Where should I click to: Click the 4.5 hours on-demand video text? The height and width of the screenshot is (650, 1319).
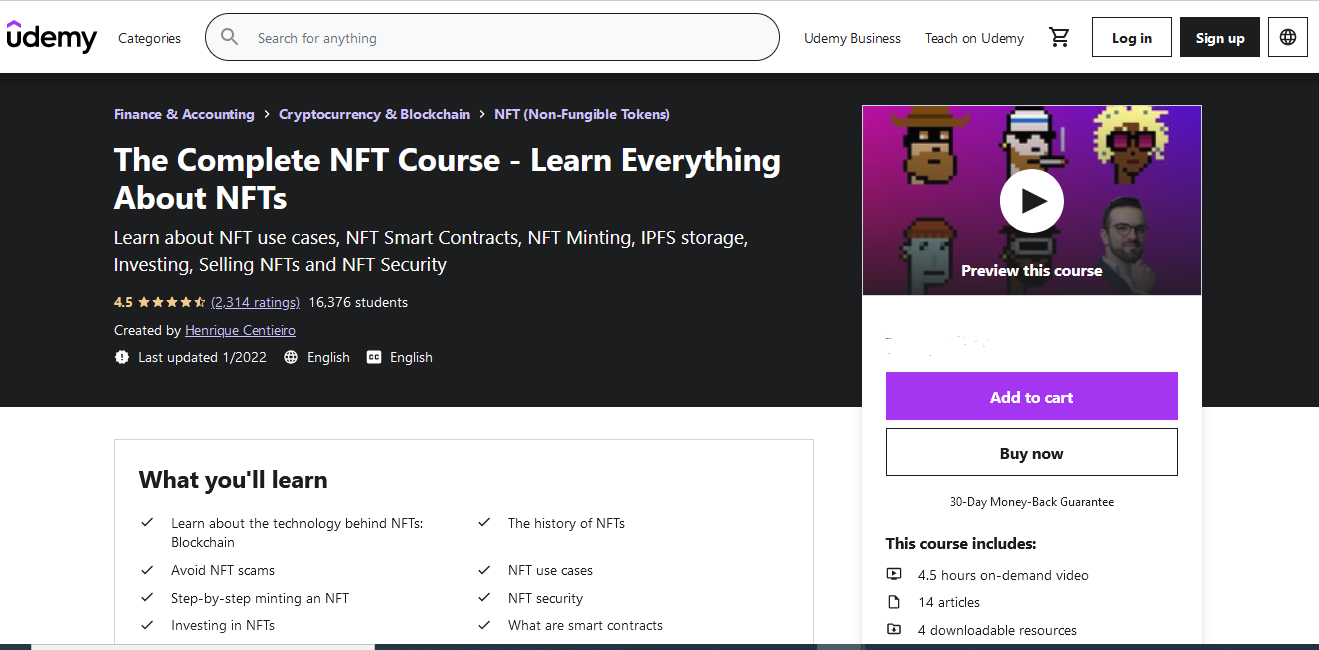[1003, 575]
